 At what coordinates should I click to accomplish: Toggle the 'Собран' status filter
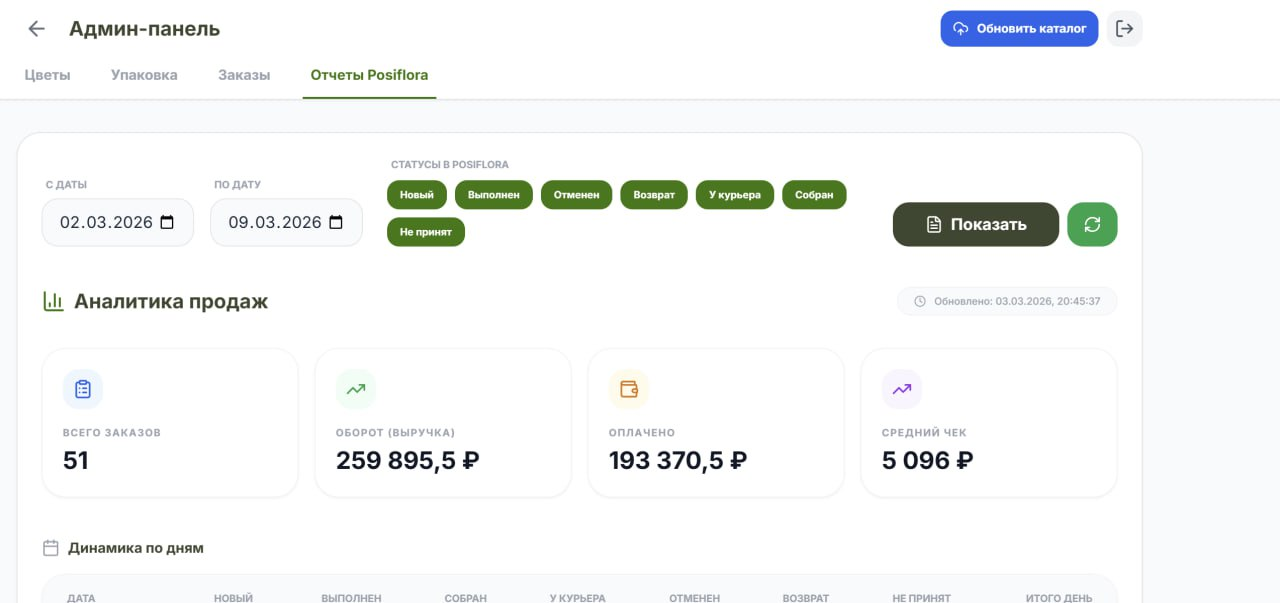click(x=814, y=195)
